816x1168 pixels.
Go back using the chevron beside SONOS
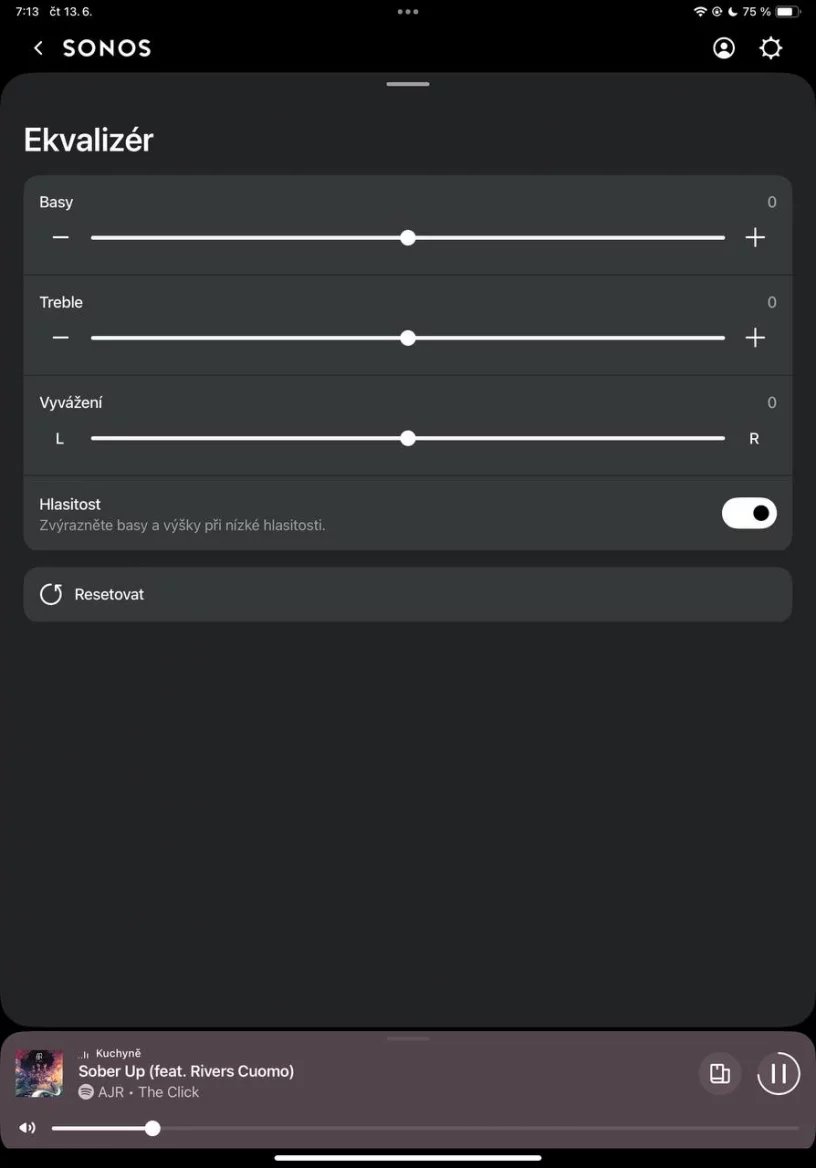(x=38, y=48)
